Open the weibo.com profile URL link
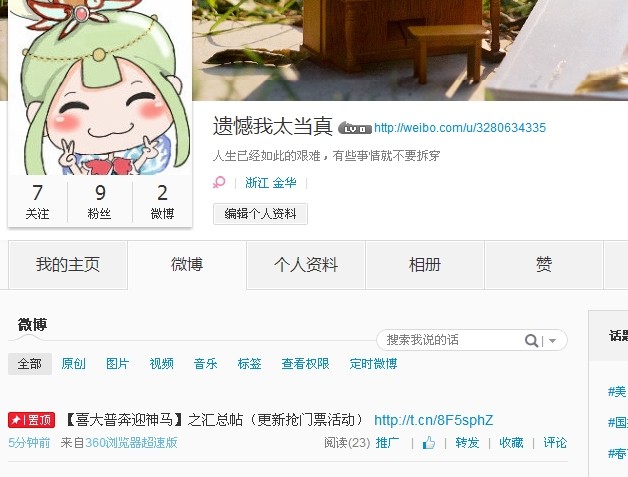 pyautogui.click(x=460, y=128)
